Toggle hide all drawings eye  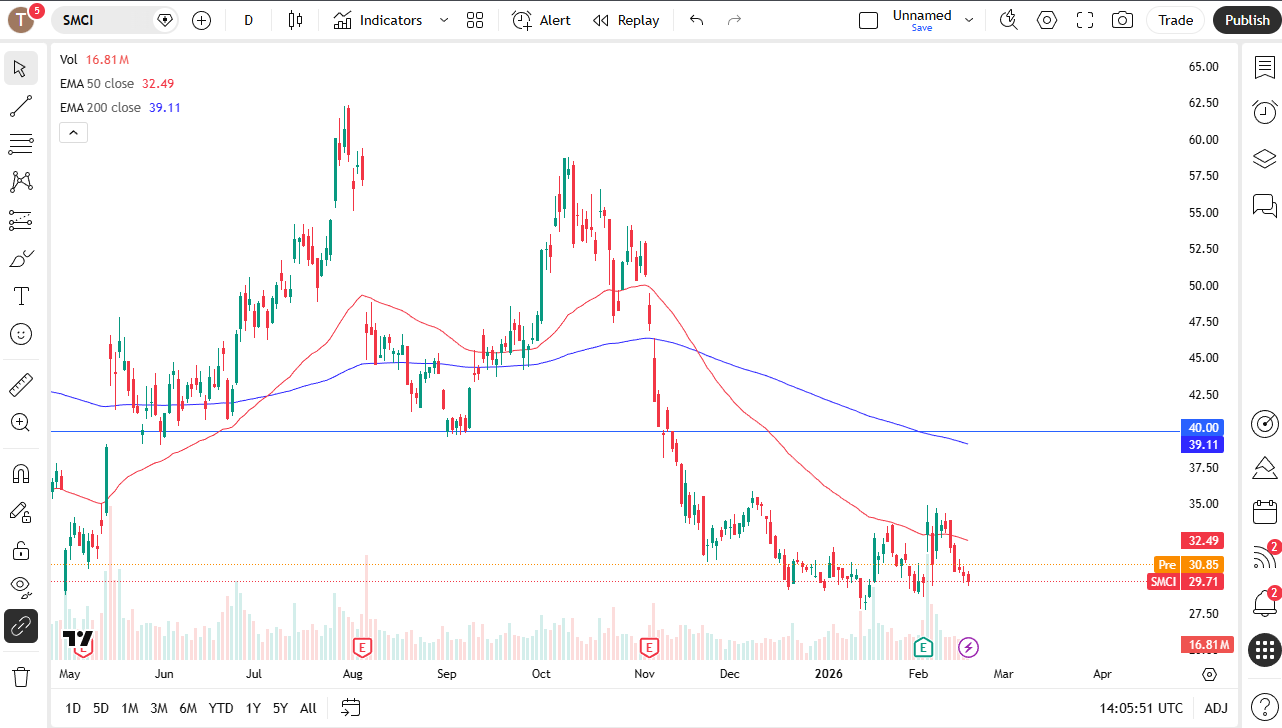pyautogui.click(x=21, y=588)
